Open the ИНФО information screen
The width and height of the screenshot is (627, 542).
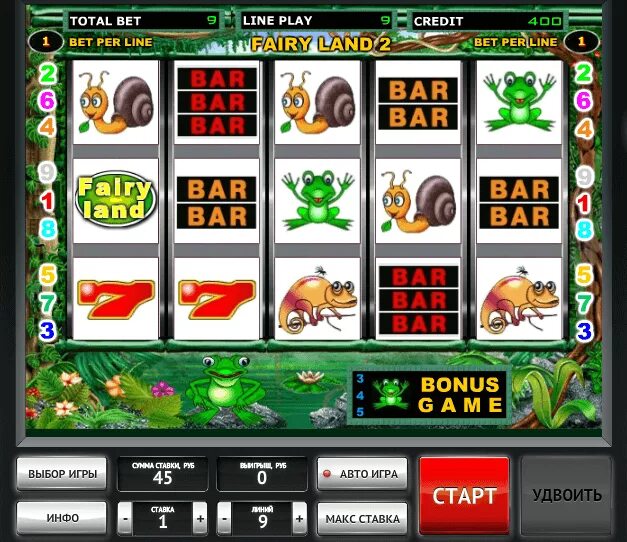(62, 518)
